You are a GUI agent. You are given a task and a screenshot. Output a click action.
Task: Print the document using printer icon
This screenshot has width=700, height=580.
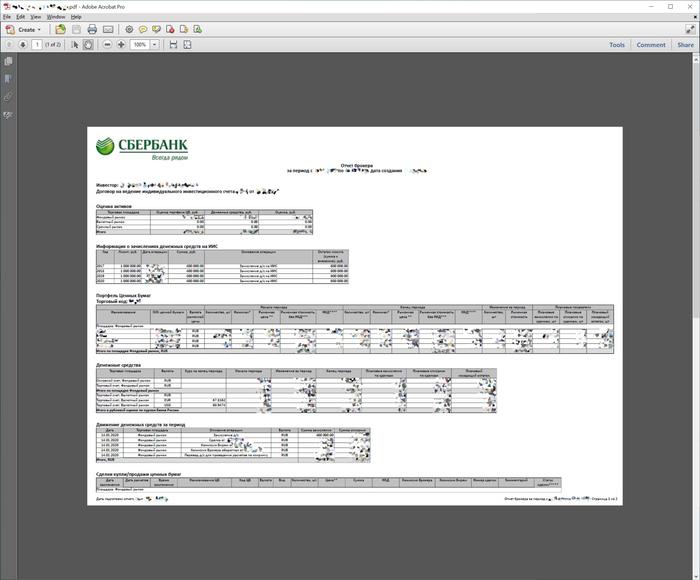pos(92,29)
